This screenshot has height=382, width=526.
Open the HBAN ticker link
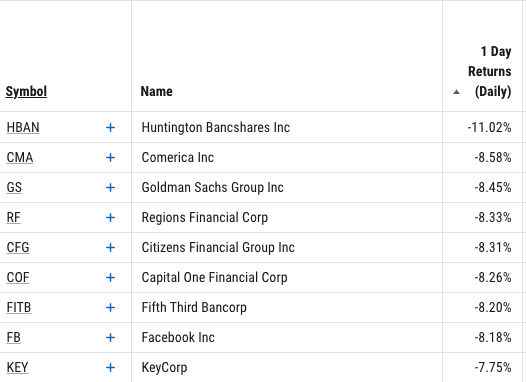coord(23,127)
